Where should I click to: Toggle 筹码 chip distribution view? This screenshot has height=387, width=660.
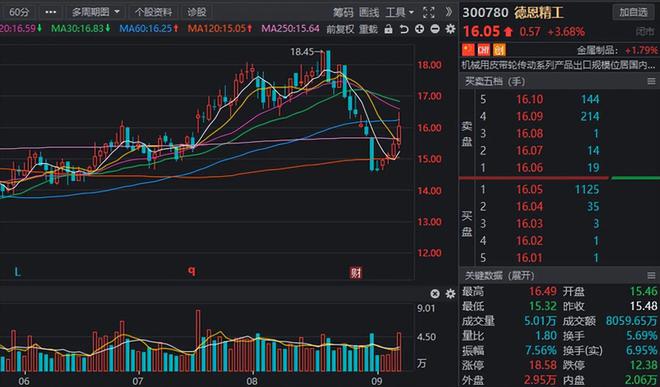coord(343,12)
